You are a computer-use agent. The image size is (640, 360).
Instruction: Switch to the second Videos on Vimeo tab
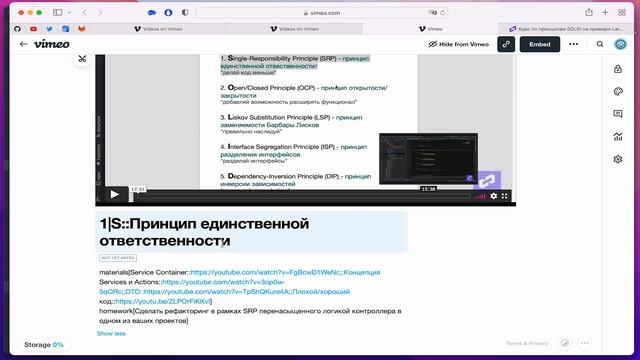pos(294,29)
